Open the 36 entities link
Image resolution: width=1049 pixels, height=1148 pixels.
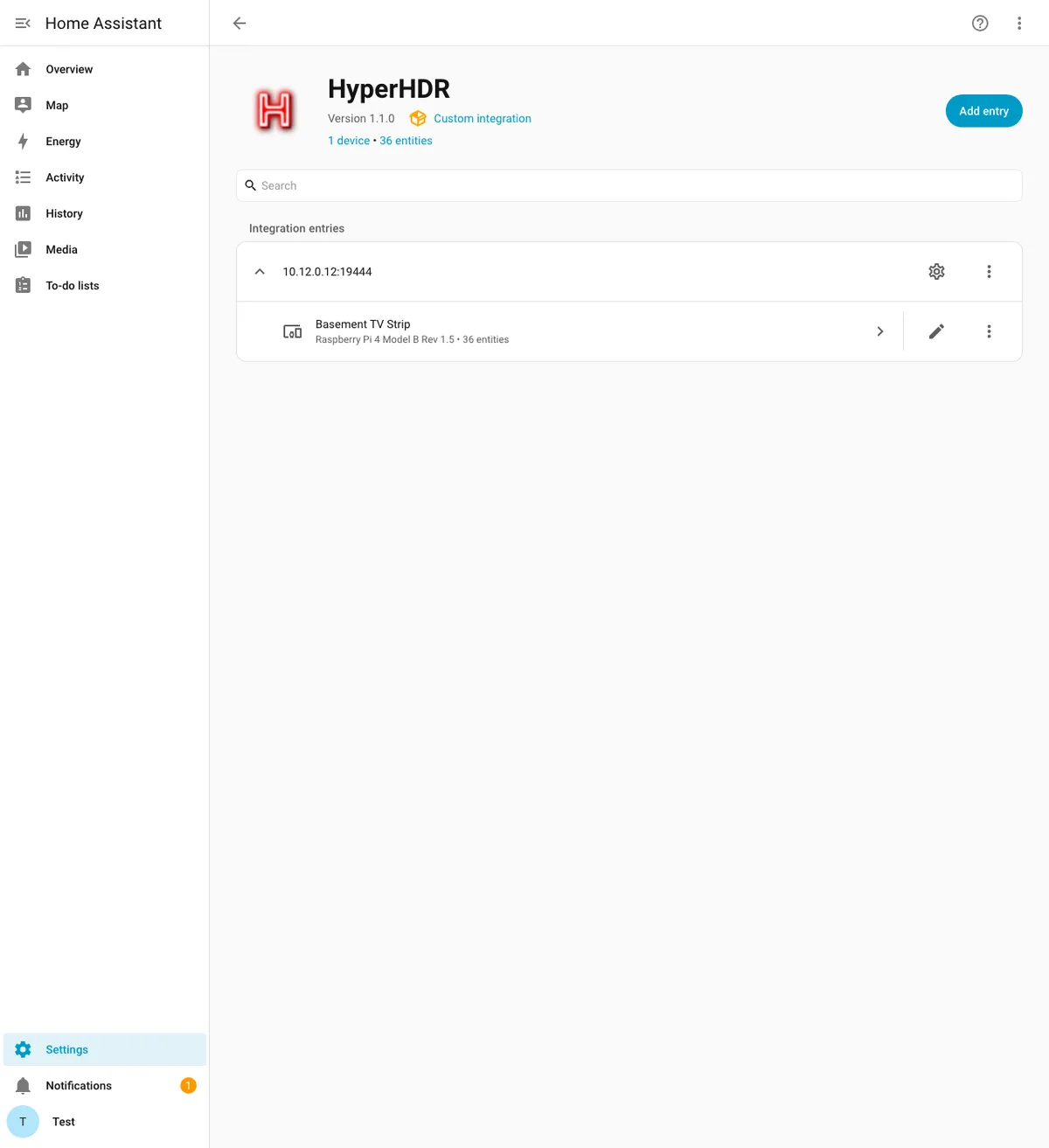(x=406, y=141)
